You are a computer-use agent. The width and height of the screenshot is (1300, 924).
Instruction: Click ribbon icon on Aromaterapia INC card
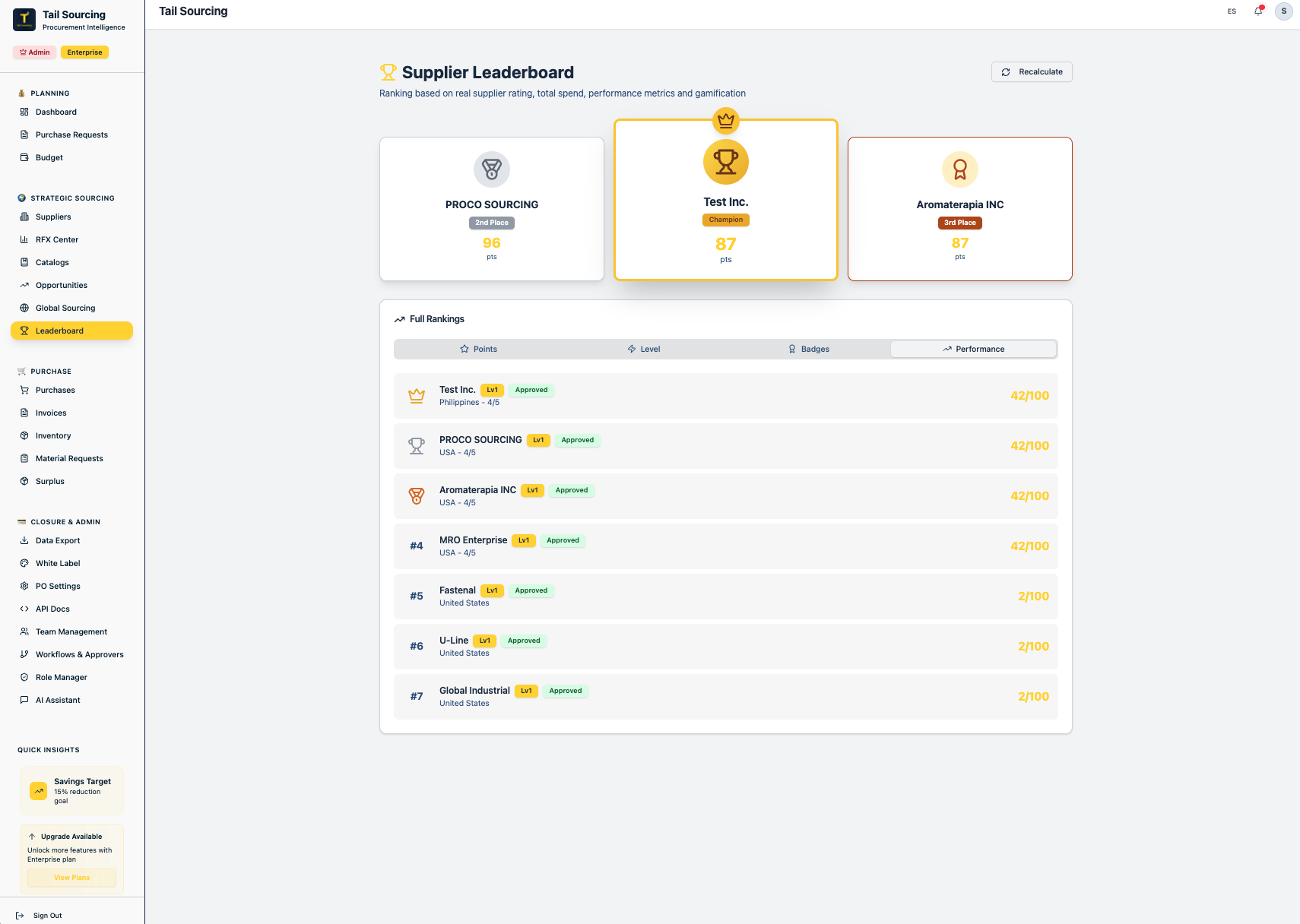(x=960, y=169)
